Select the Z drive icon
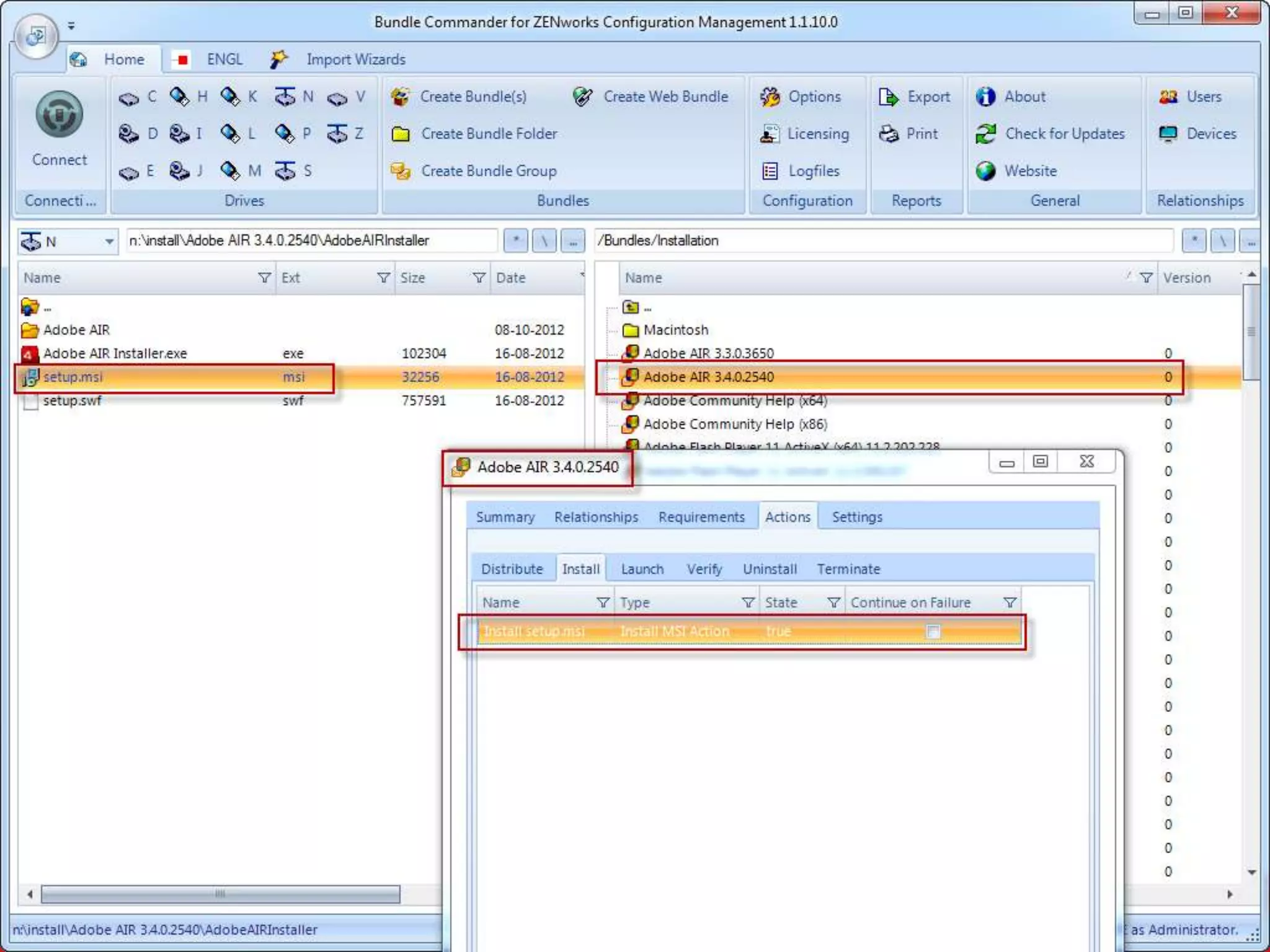 (338, 134)
